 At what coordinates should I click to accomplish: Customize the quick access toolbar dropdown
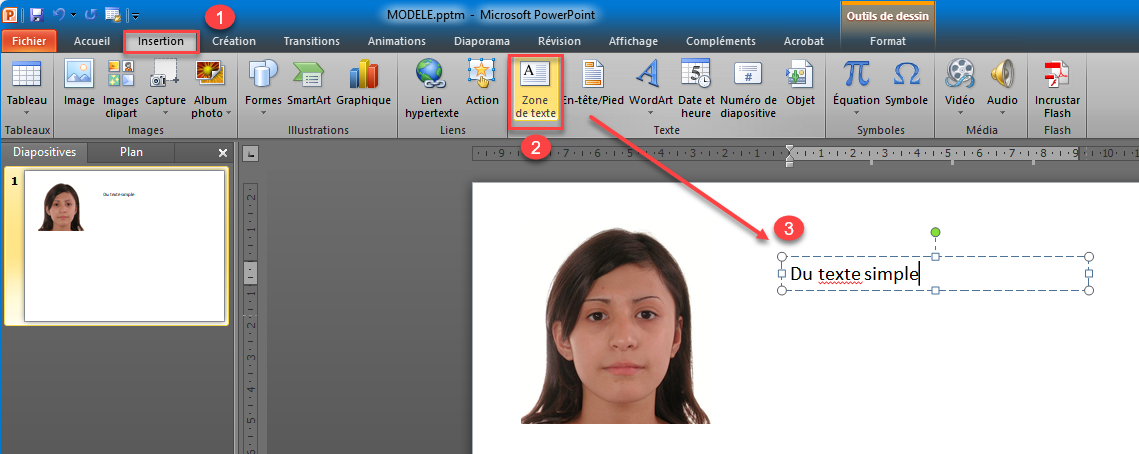[x=136, y=15]
